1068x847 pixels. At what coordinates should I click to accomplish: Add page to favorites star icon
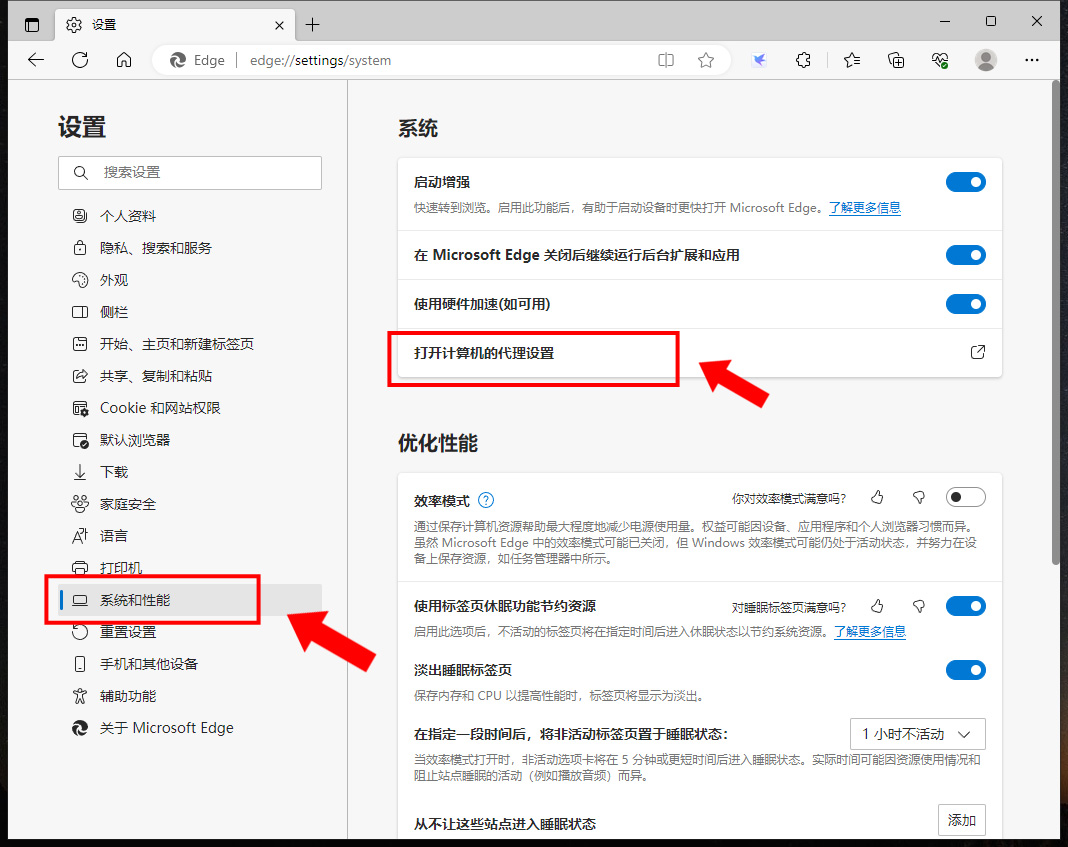[706, 60]
